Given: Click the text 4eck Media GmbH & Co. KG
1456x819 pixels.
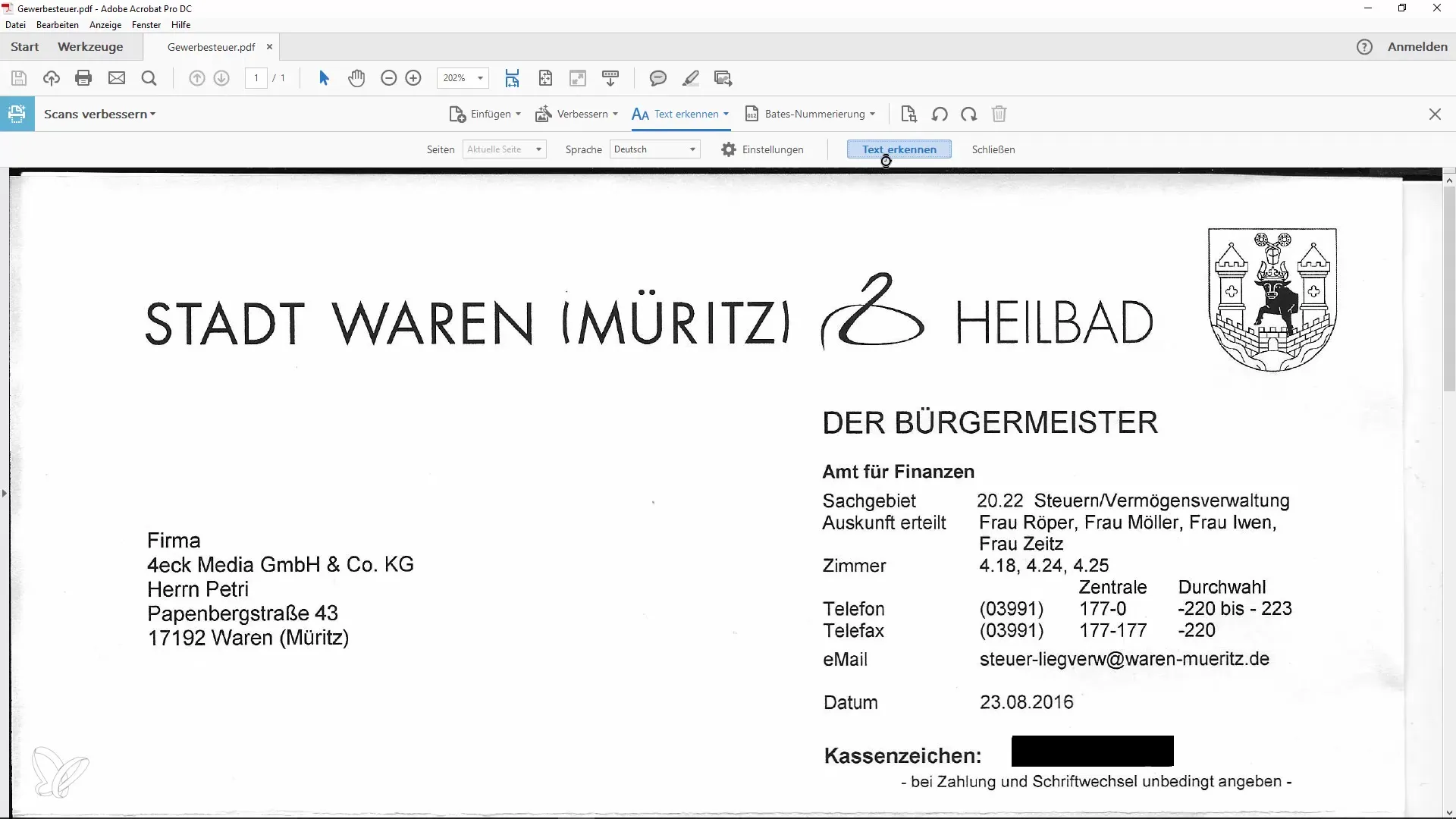Looking at the screenshot, I should (x=281, y=565).
